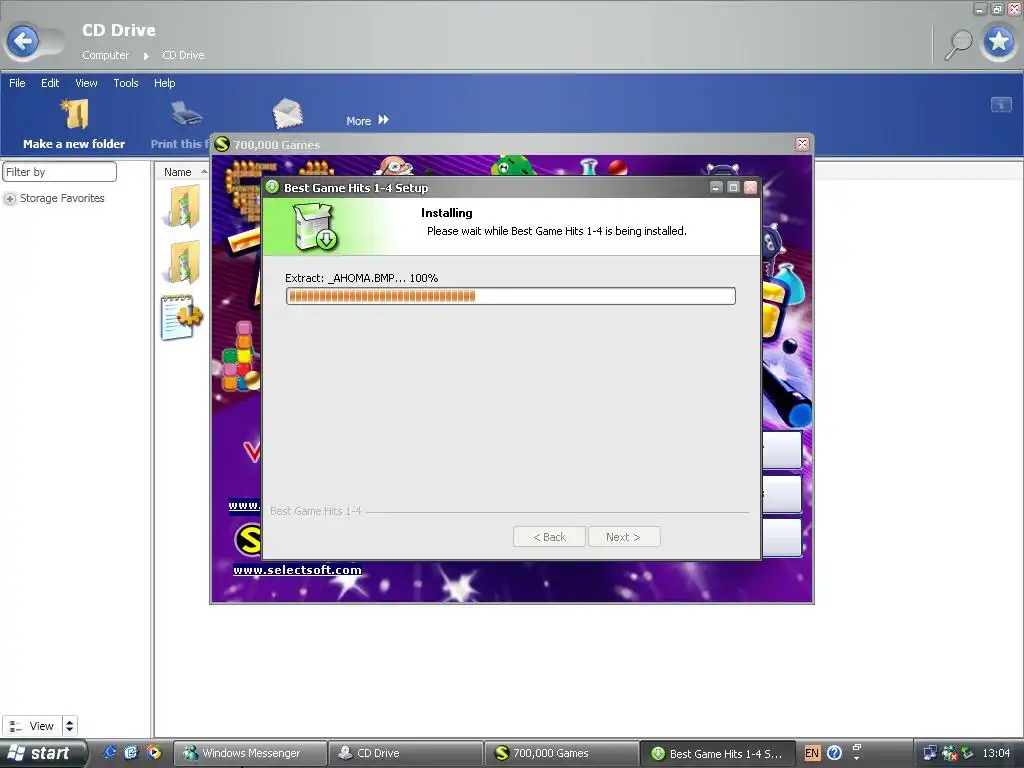This screenshot has width=1024, height=768.
Task: Switch to CD Drive taskbar button
Action: point(406,753)
